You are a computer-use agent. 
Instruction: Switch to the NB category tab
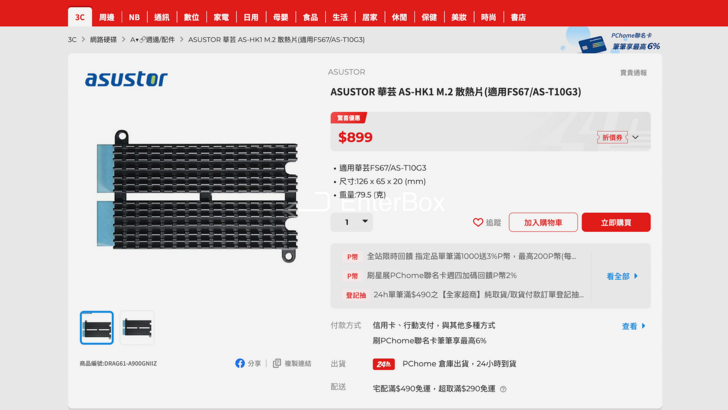click(x=134, y=17)
